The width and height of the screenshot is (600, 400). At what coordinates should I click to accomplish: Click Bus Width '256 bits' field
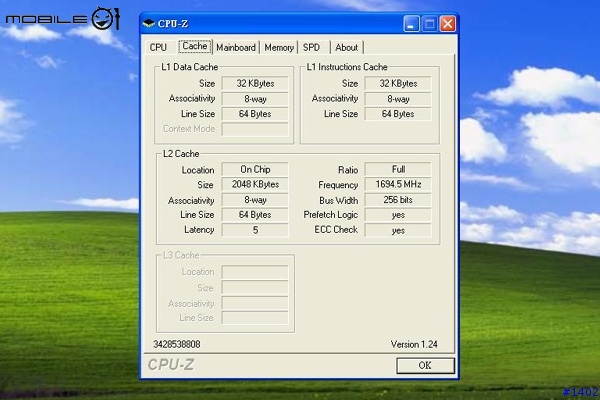398,200
